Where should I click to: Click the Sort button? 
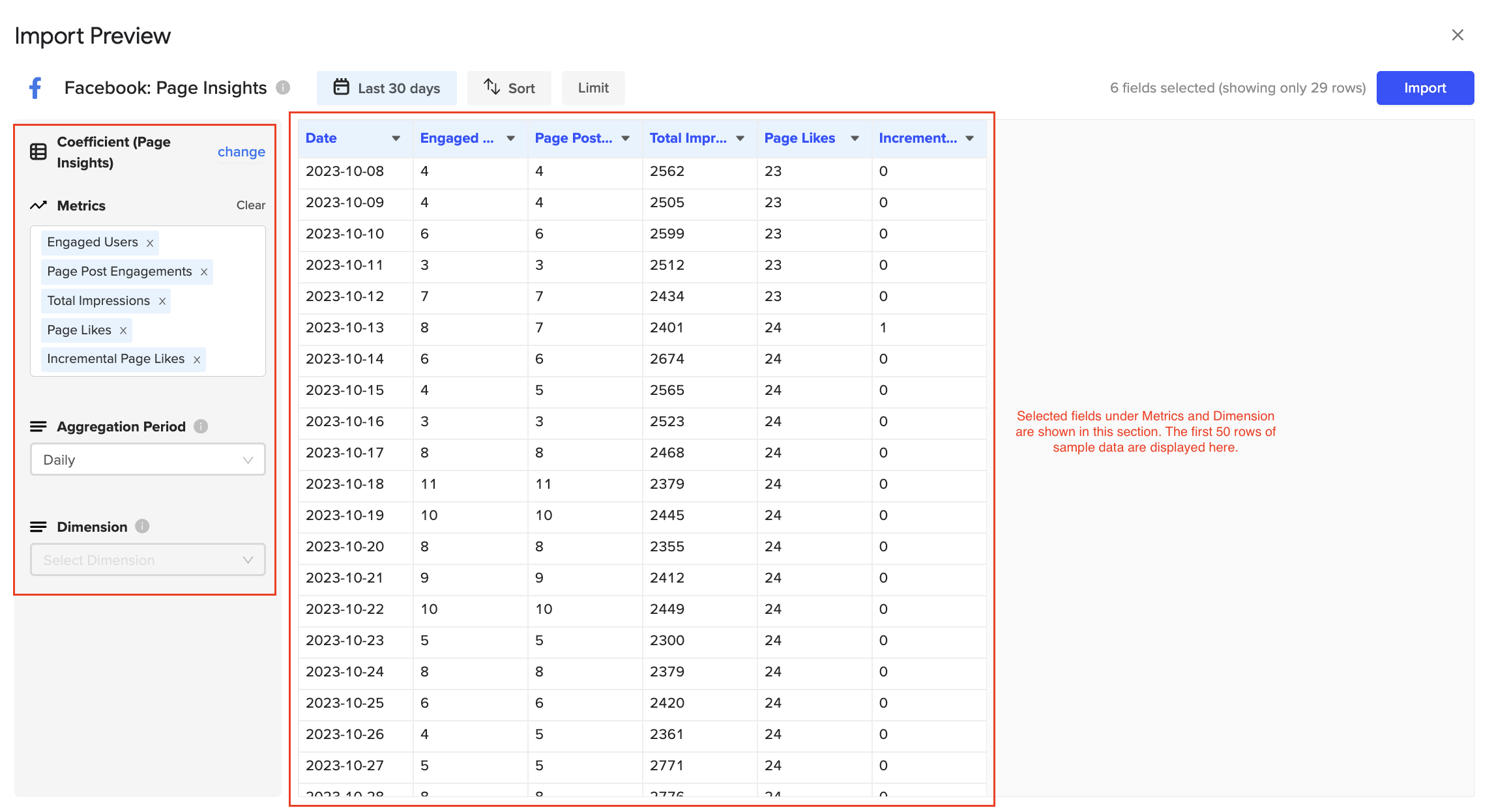click(x=509, y=88)
